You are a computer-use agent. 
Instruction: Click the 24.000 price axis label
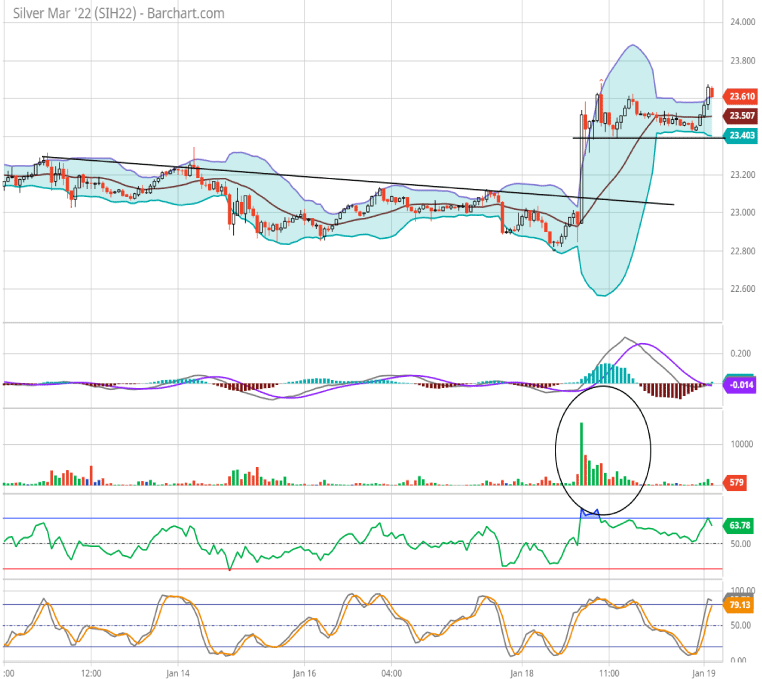tap(741, 22)
